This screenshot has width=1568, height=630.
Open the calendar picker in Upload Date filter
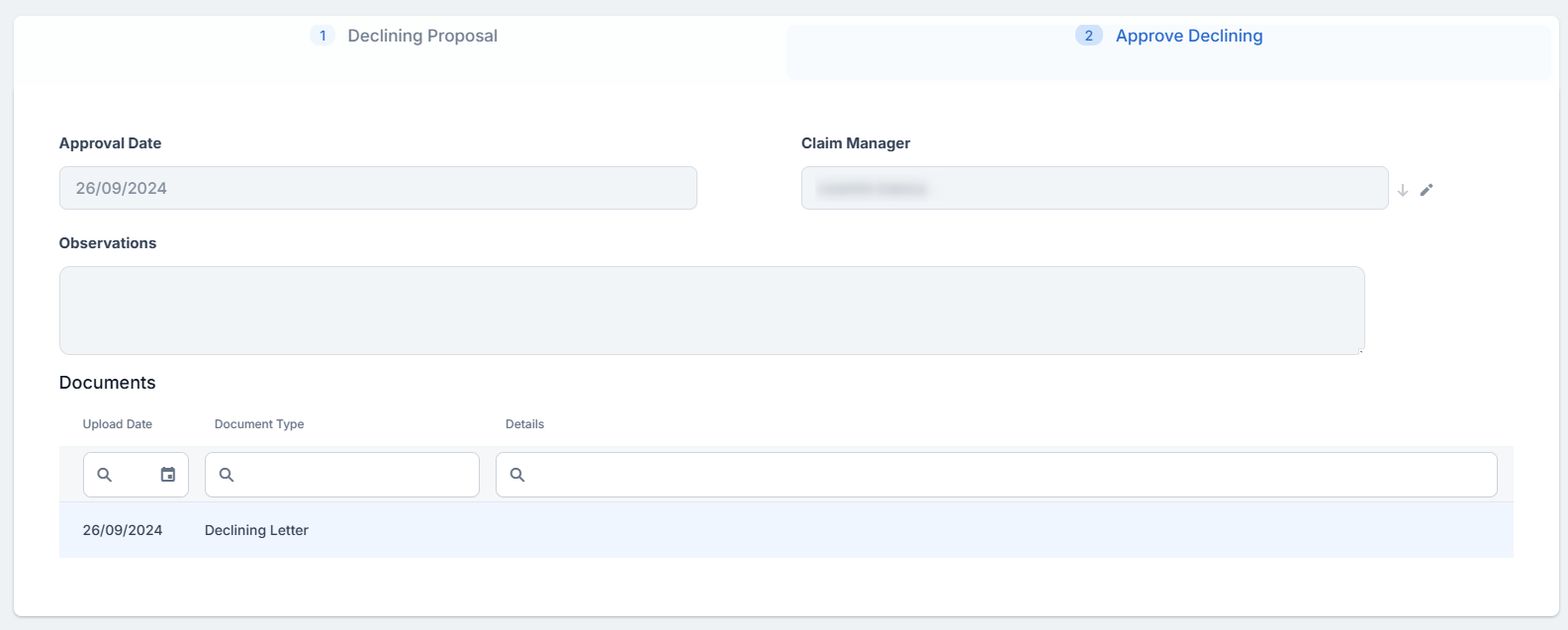[x=168, y=475]
